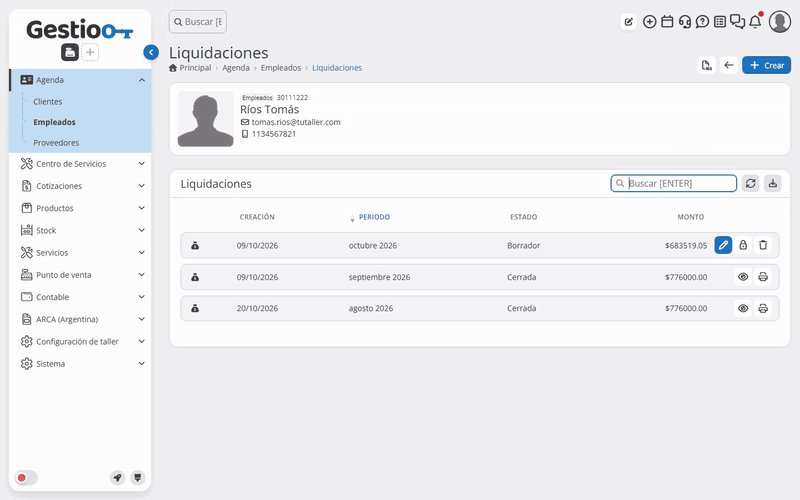Refresh the Liquidaciones list
The width and height of the screenshot is (800, 500).
click(751, 183)
